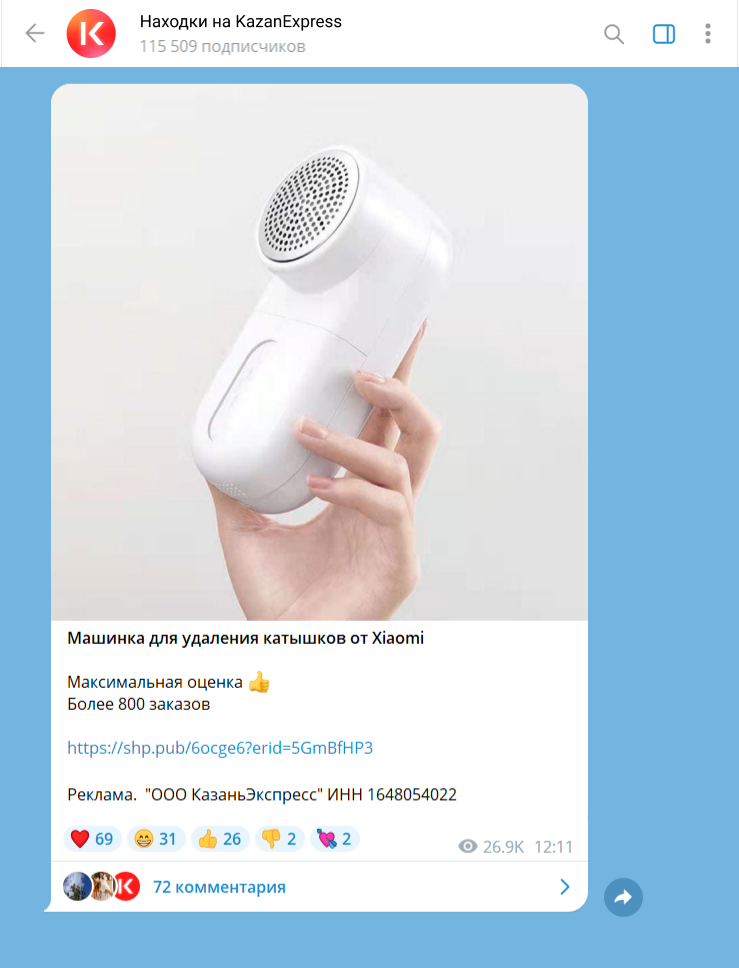The height and width of the screenshot is (968, 739).
Task: Forward the post with share arrow
Action: pyautogui.click(x=623, y=897)
